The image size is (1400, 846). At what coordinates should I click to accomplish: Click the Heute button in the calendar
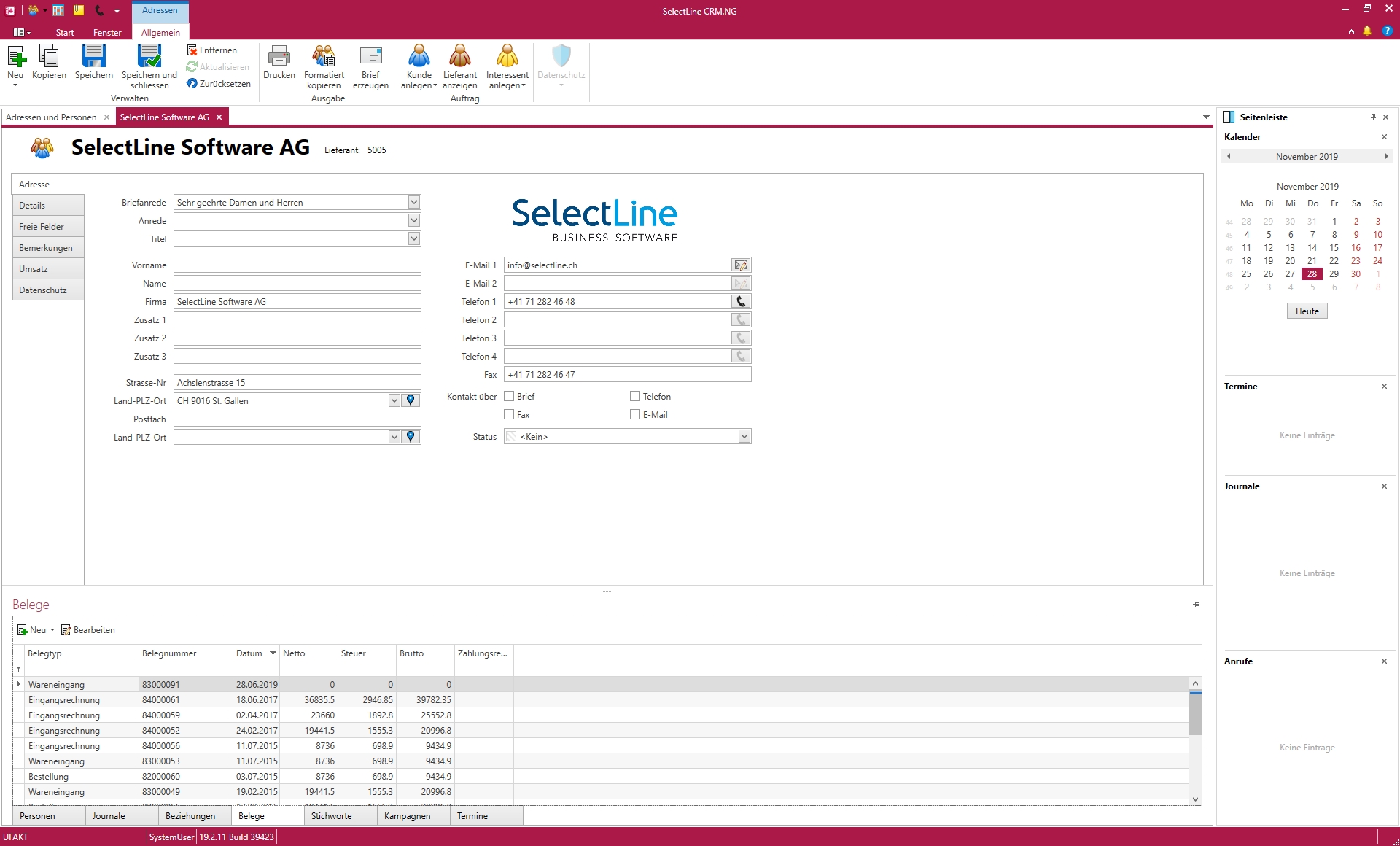tap(1306, 311)
